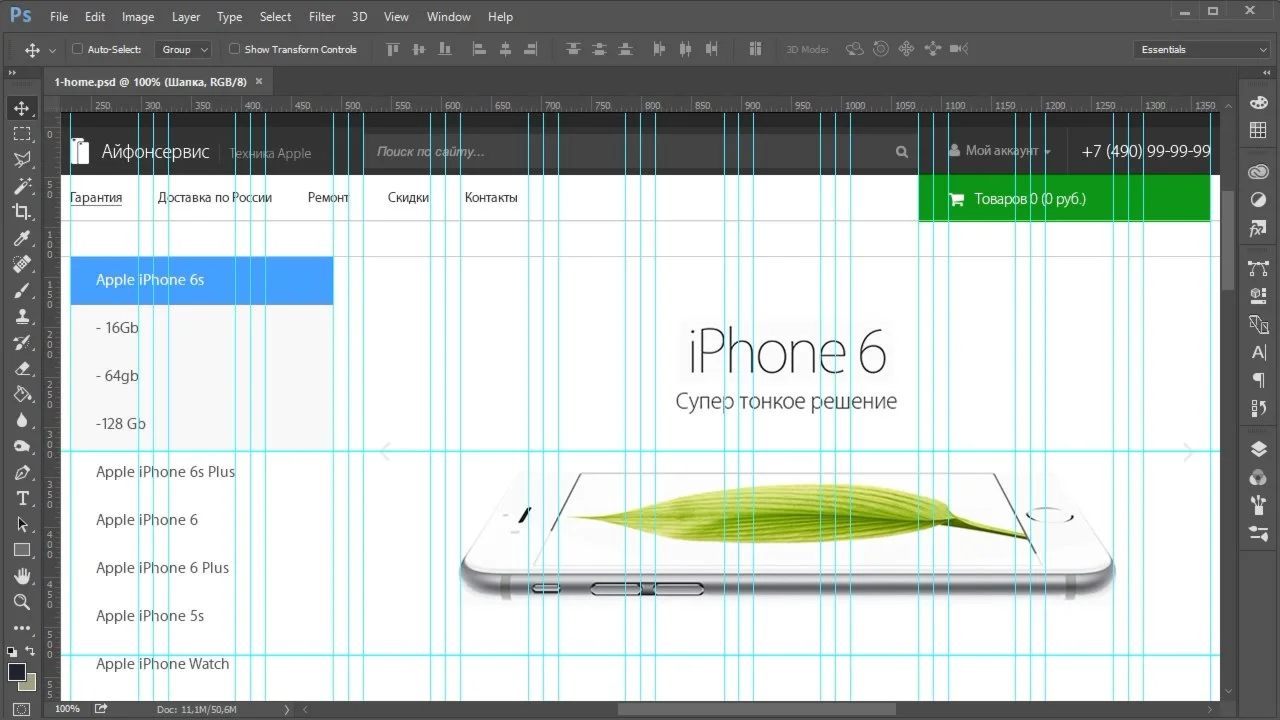Open the Move tool preset picker arrow

coord(52,50)
